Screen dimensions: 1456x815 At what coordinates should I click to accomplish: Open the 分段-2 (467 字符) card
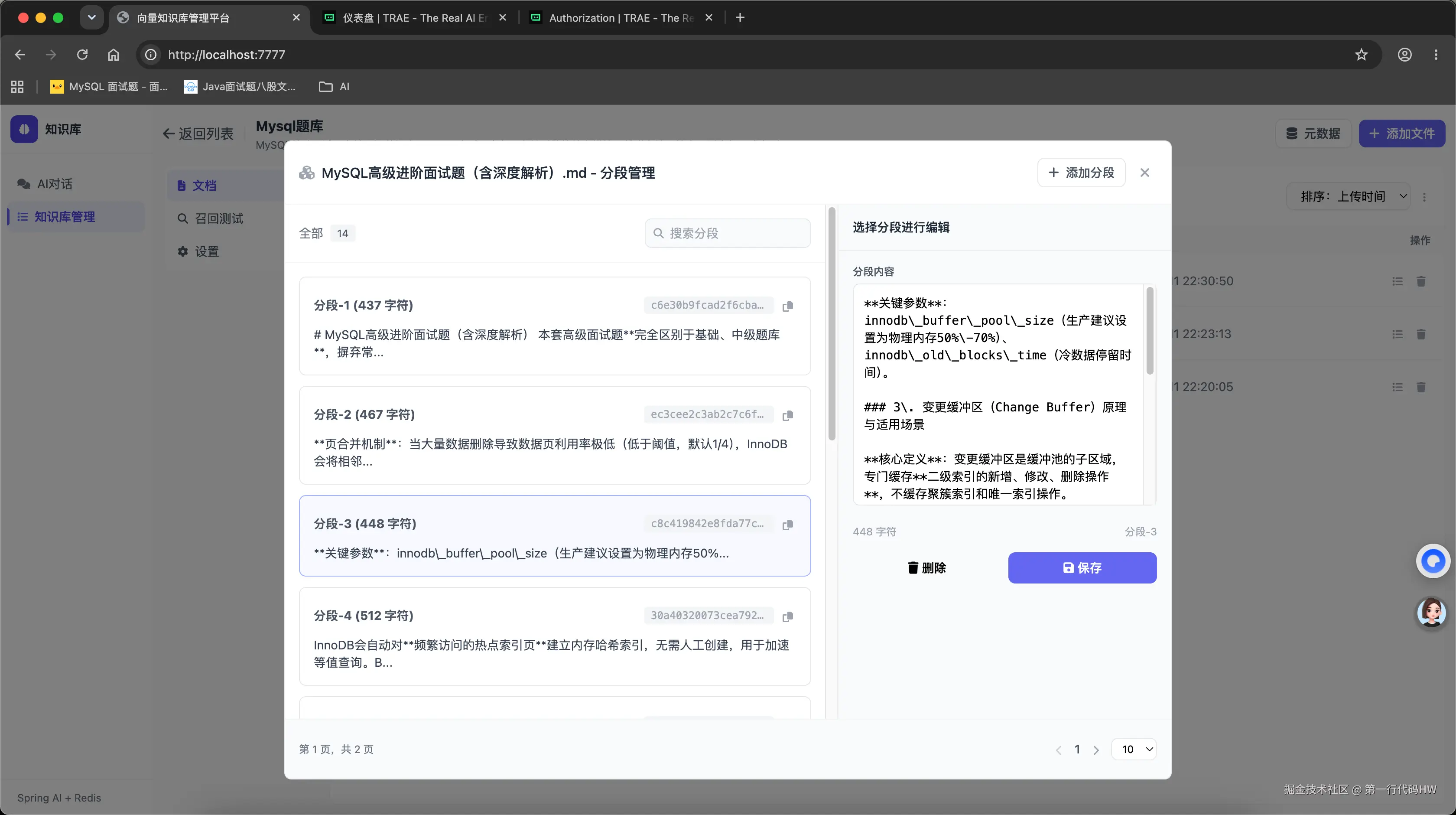pos(555,435)
